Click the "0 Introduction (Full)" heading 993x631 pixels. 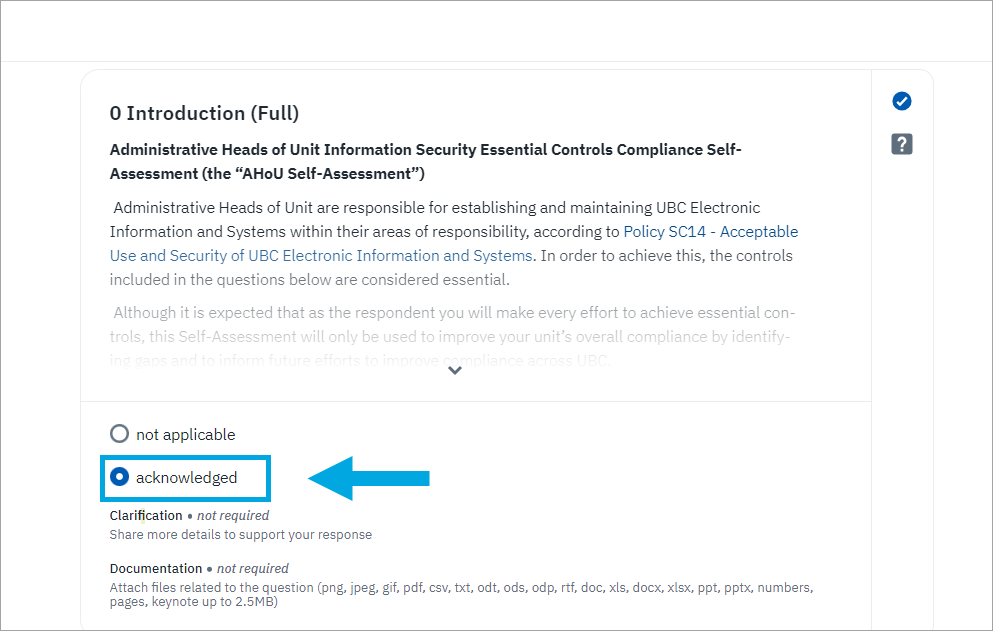(204, 113)
